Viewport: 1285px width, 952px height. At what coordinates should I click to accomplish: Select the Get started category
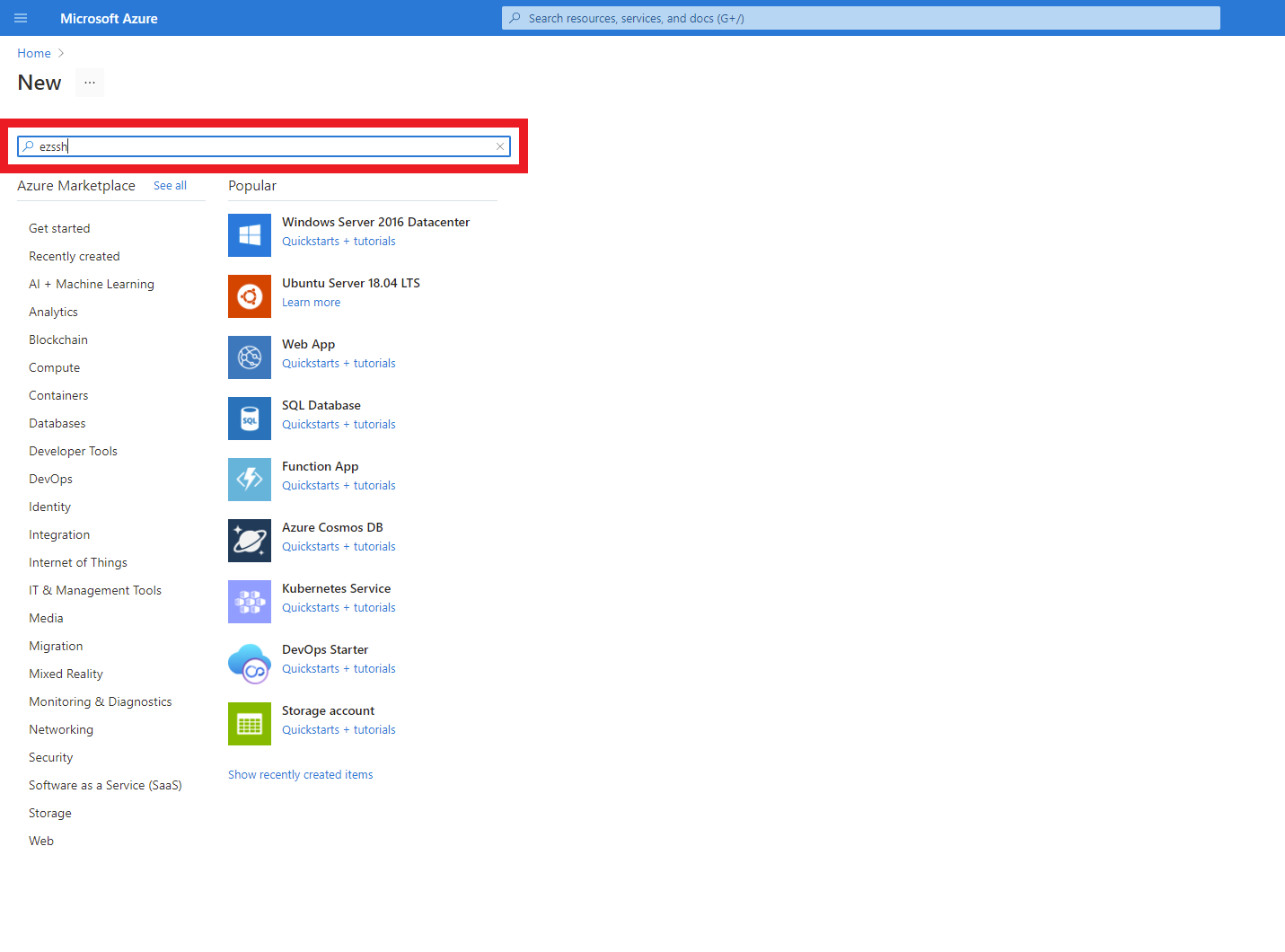(59, 228)
